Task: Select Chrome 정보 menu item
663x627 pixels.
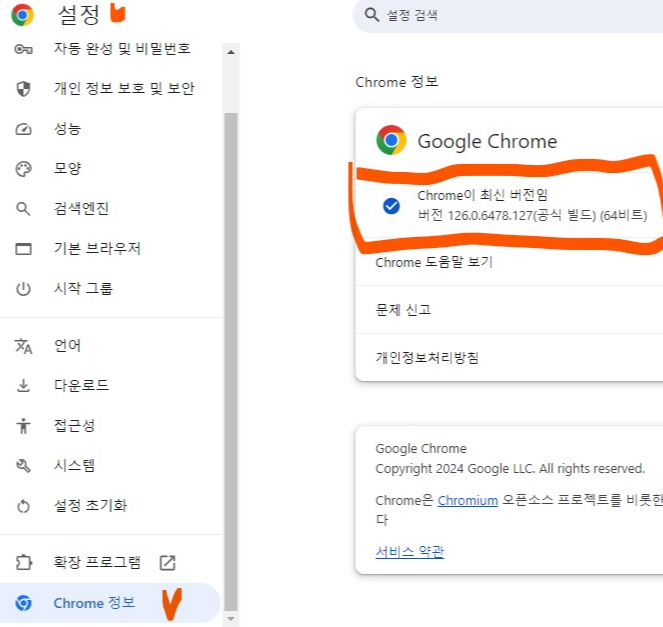Action: 110,603
